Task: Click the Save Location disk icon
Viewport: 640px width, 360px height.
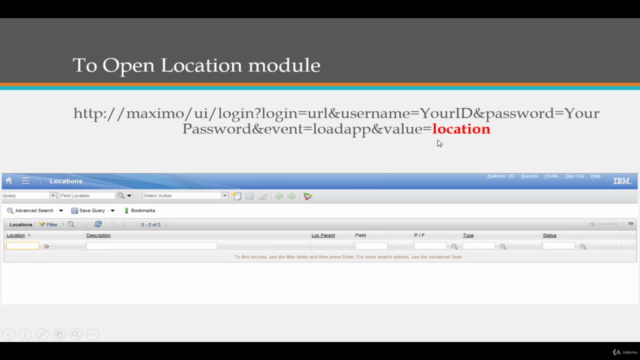Action: (x=250, y=196)
